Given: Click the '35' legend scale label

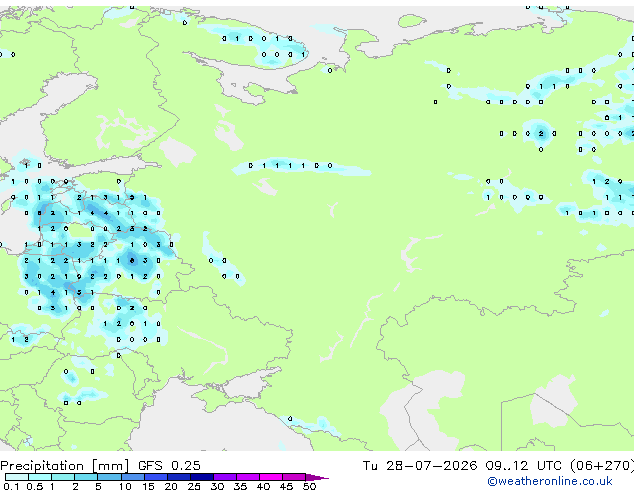Looking at the screenshot, I should [240, 486].
